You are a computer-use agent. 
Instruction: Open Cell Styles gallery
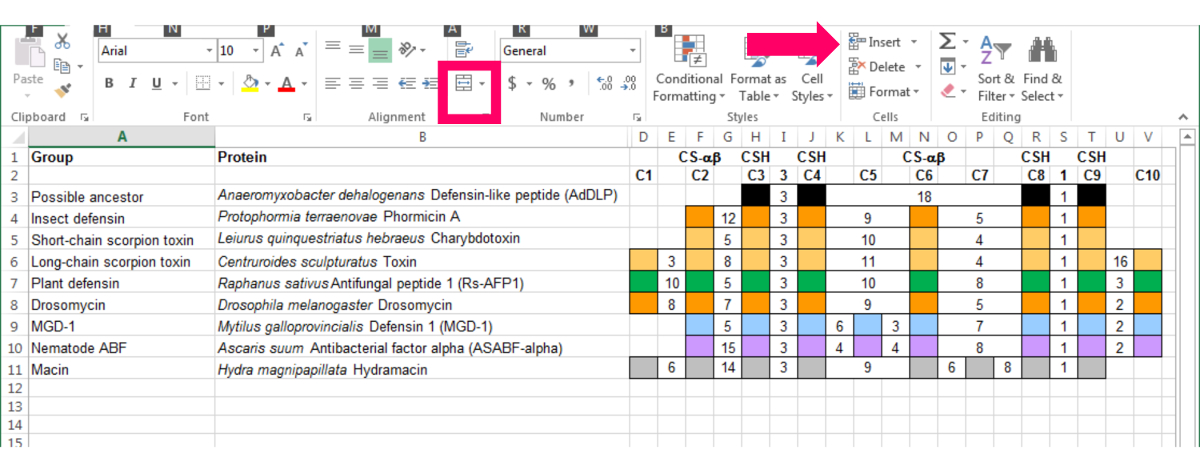pyautogui.click(x=812, y=68)
